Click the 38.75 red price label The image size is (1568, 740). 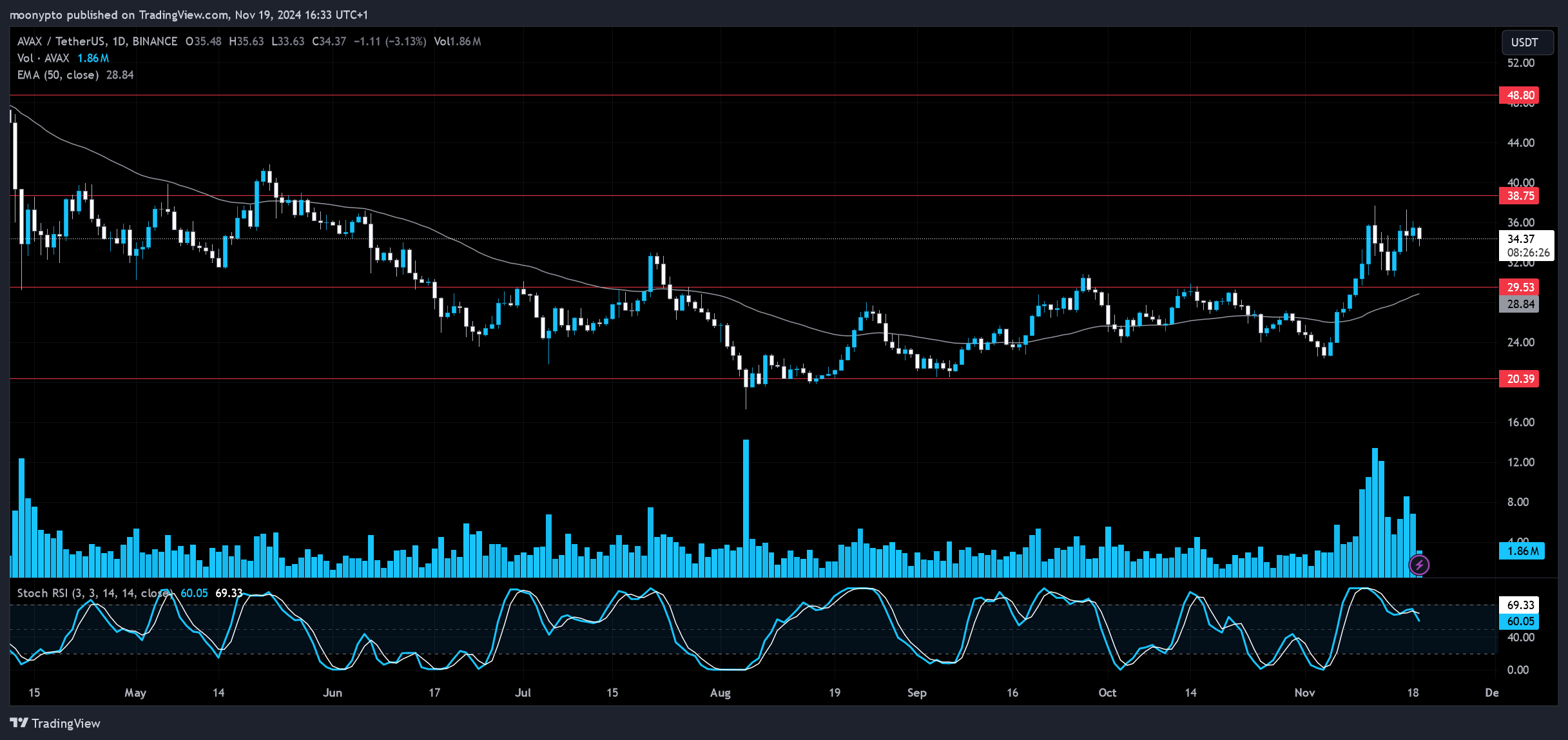(x=1520, y=196)
